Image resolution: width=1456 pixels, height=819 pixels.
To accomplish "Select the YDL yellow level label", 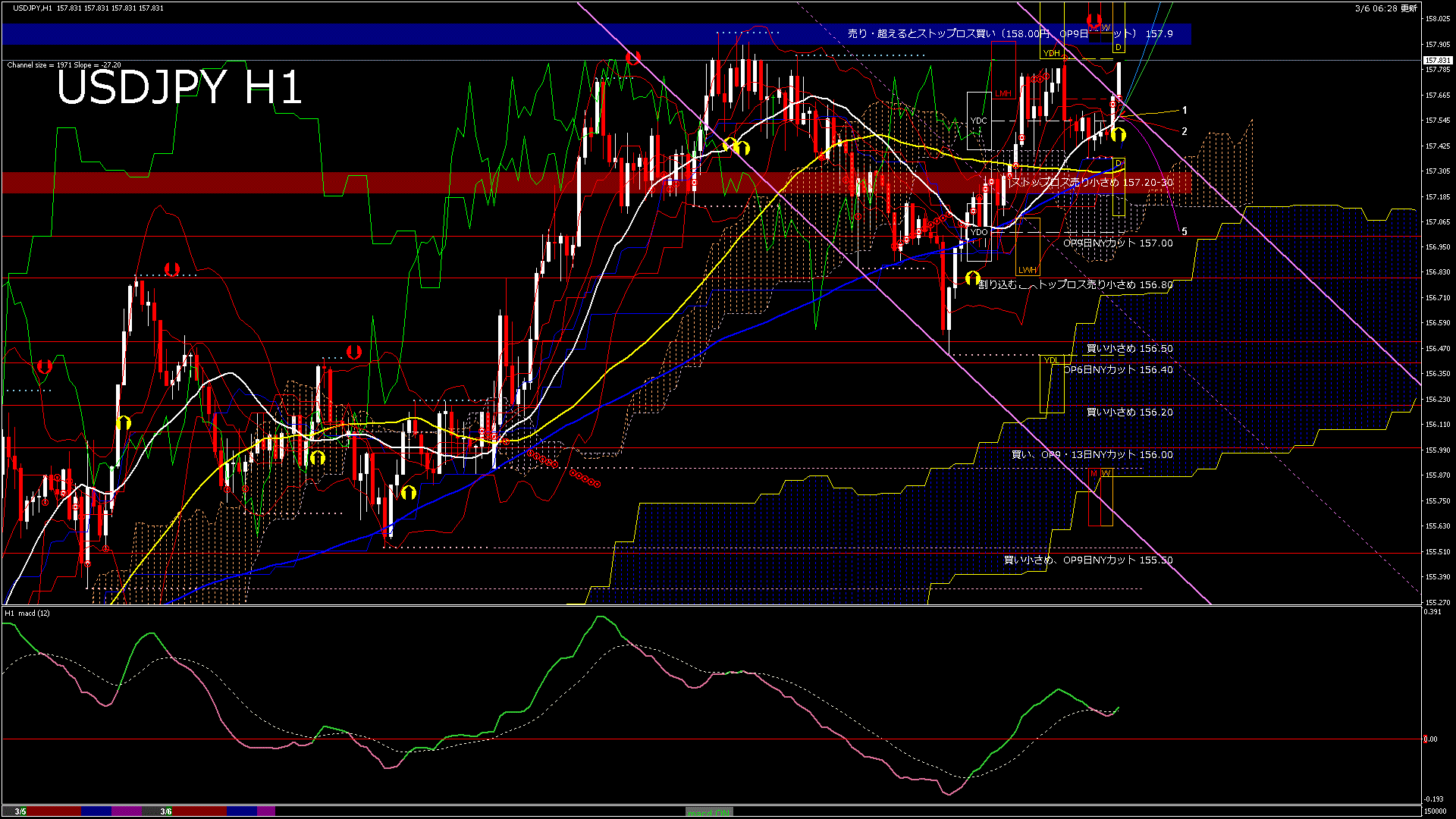I will [1051, 360].
